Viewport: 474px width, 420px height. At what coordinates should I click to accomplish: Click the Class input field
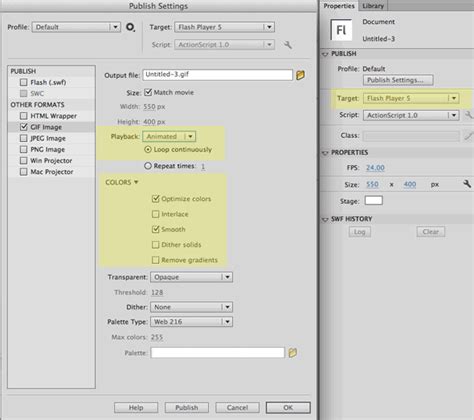[x=411, y=136]
